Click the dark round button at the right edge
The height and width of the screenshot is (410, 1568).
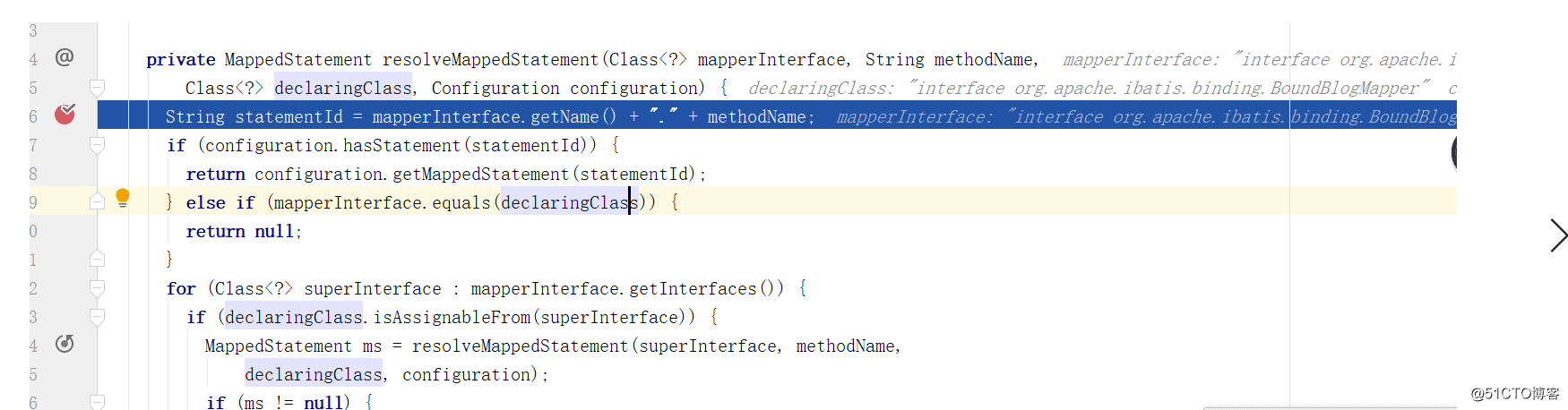[x=1453, y=153]
